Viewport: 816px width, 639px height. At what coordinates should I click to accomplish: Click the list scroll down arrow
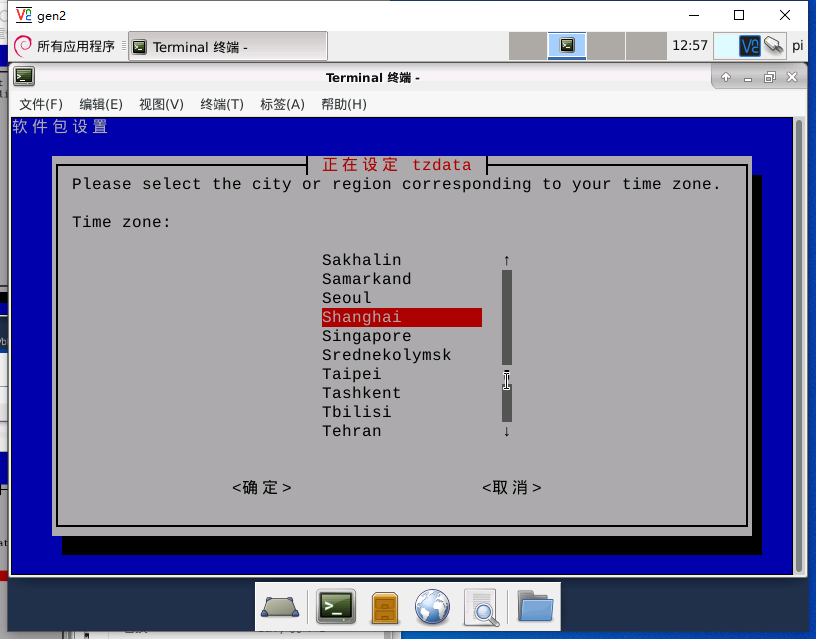[x=506, y=431]
